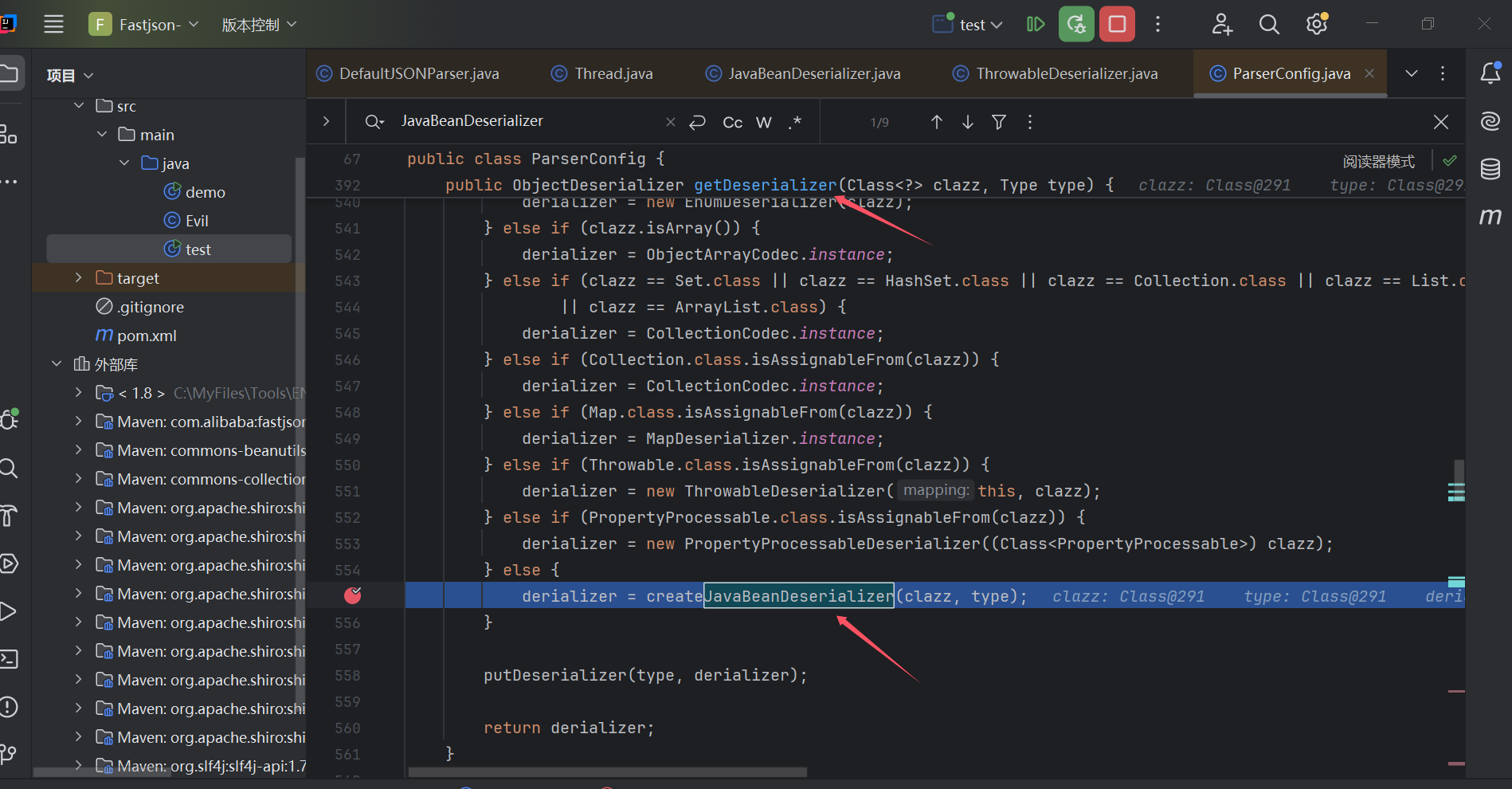Open the AI Assistant spiral icon
1512x789 pixels.
(1490, 121)
